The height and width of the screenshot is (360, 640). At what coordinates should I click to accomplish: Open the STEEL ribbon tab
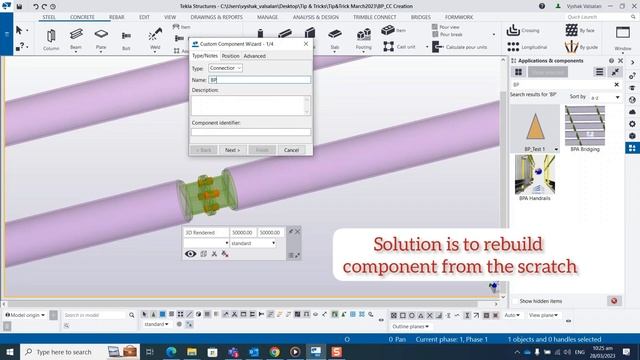pyautogui.click(x=49, y=17)
